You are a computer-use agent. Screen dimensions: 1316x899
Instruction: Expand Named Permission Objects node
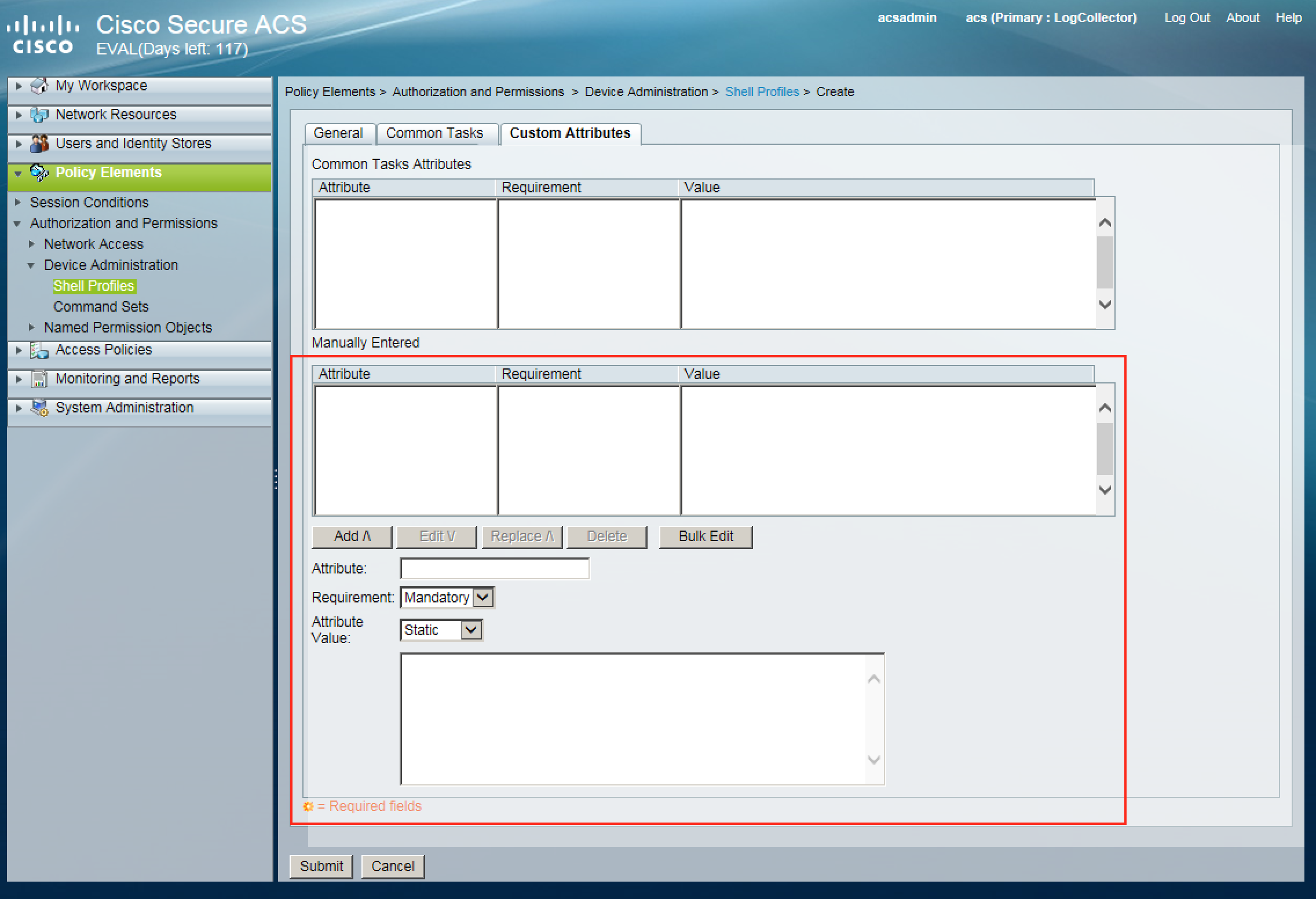click(x=32, y=327)
